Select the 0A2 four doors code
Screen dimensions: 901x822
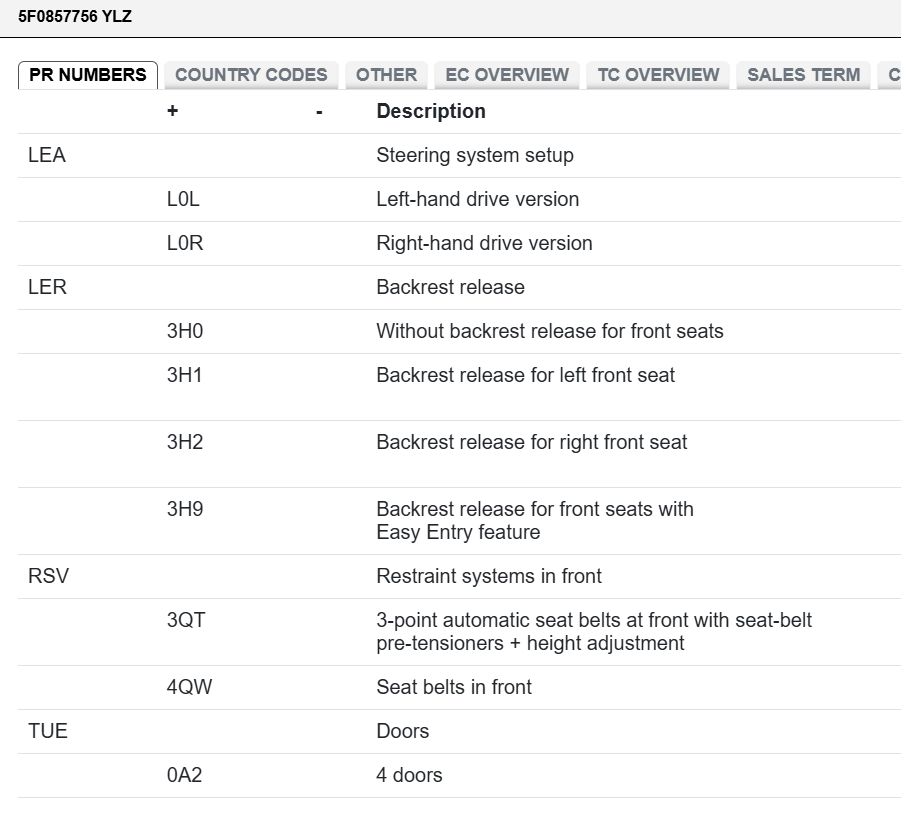(x=185, y=776)
